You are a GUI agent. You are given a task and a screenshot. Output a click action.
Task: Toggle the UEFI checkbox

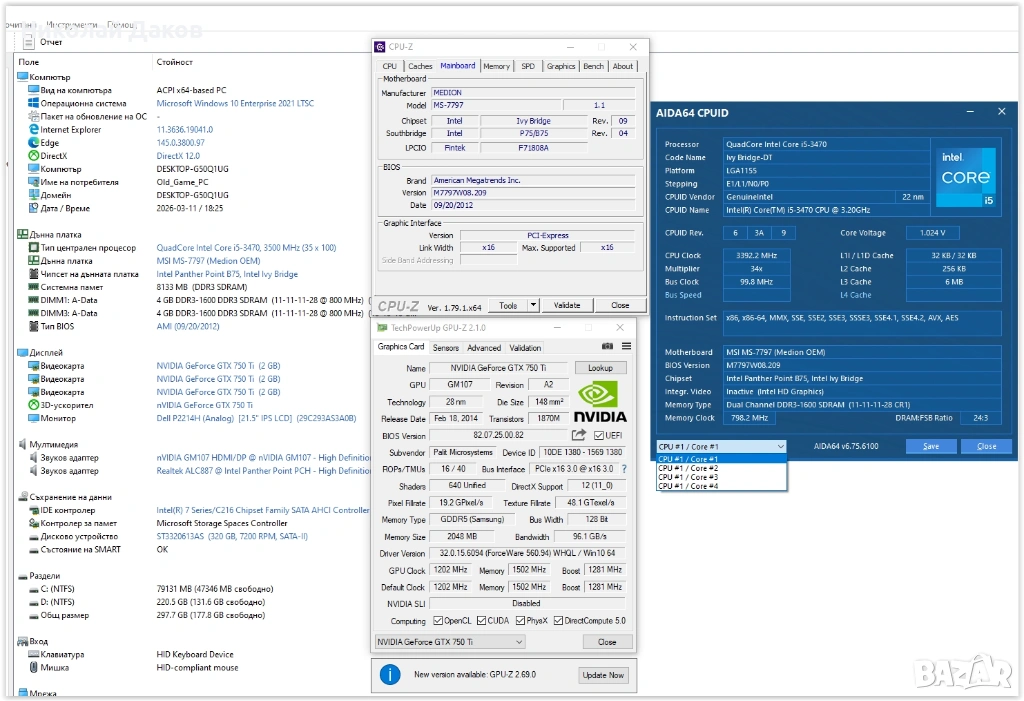coord(599,435)
